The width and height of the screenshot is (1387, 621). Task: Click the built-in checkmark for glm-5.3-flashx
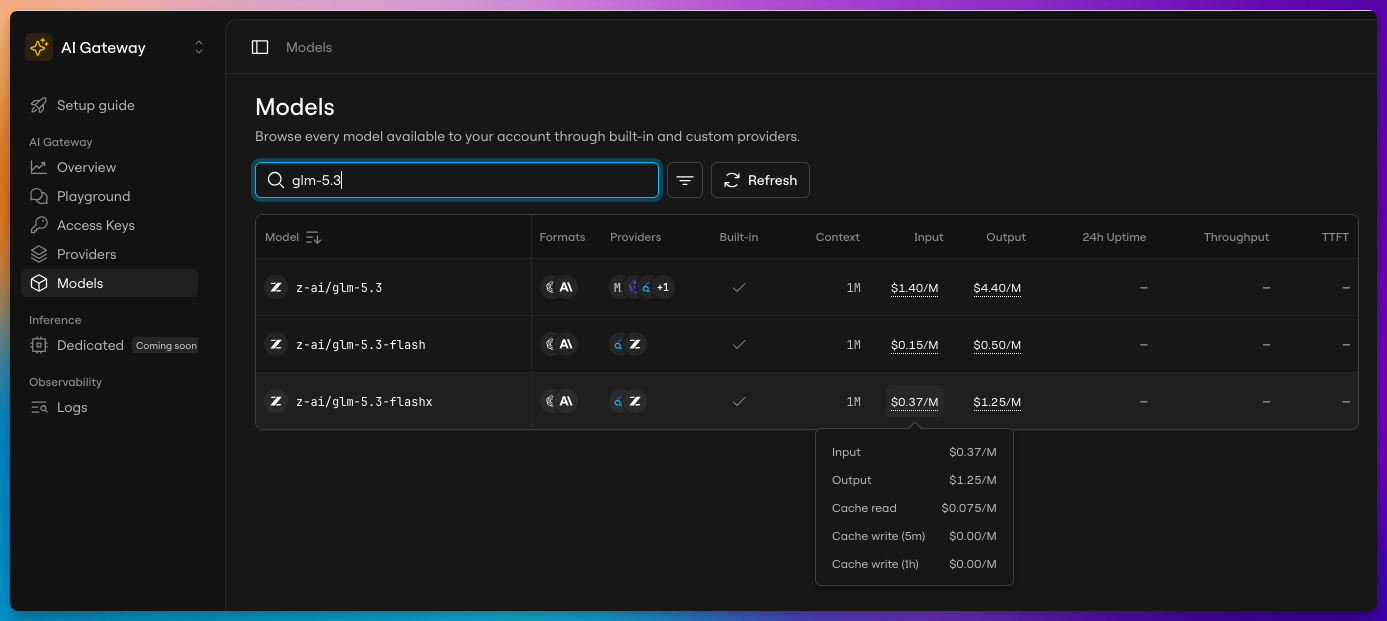tap(739, 401)
